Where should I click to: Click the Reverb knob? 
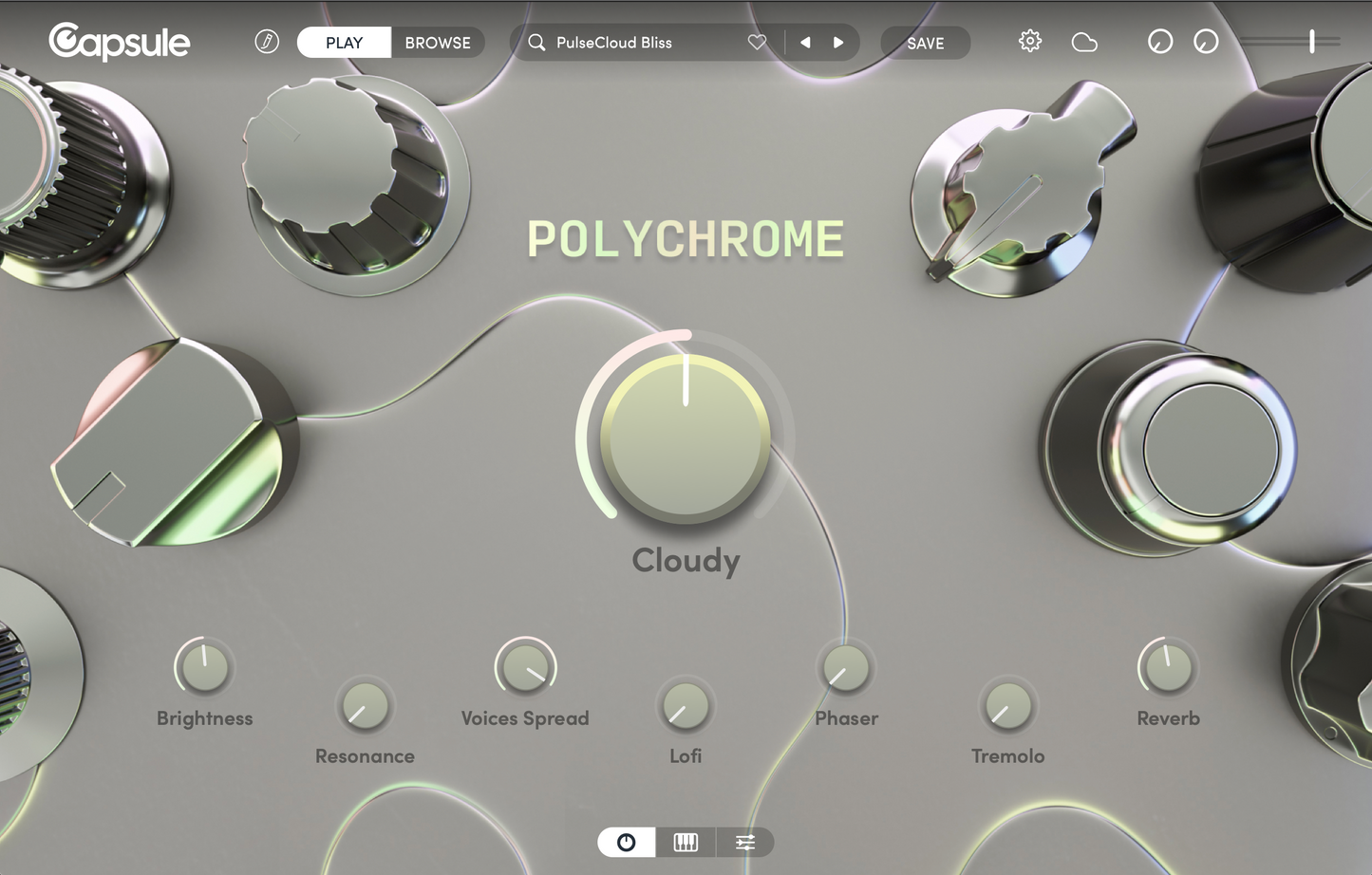1168,668
